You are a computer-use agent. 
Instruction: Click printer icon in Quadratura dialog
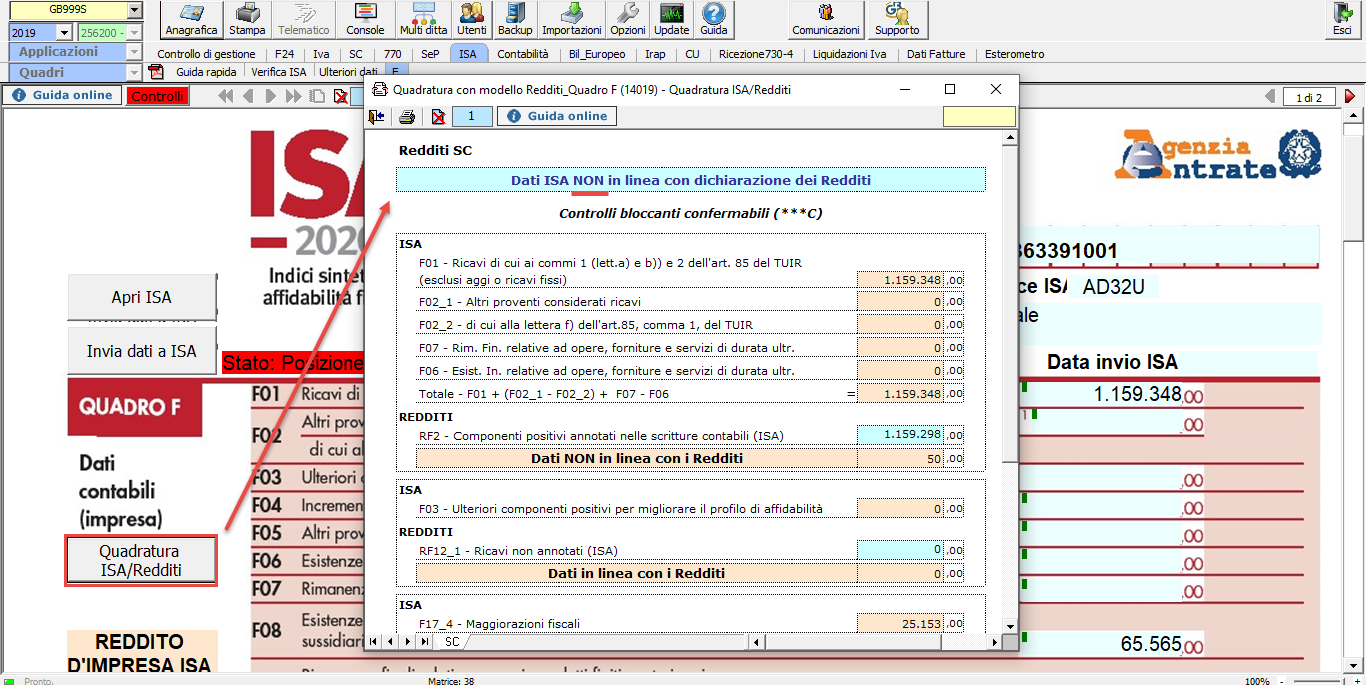click(x=407, y=117)
